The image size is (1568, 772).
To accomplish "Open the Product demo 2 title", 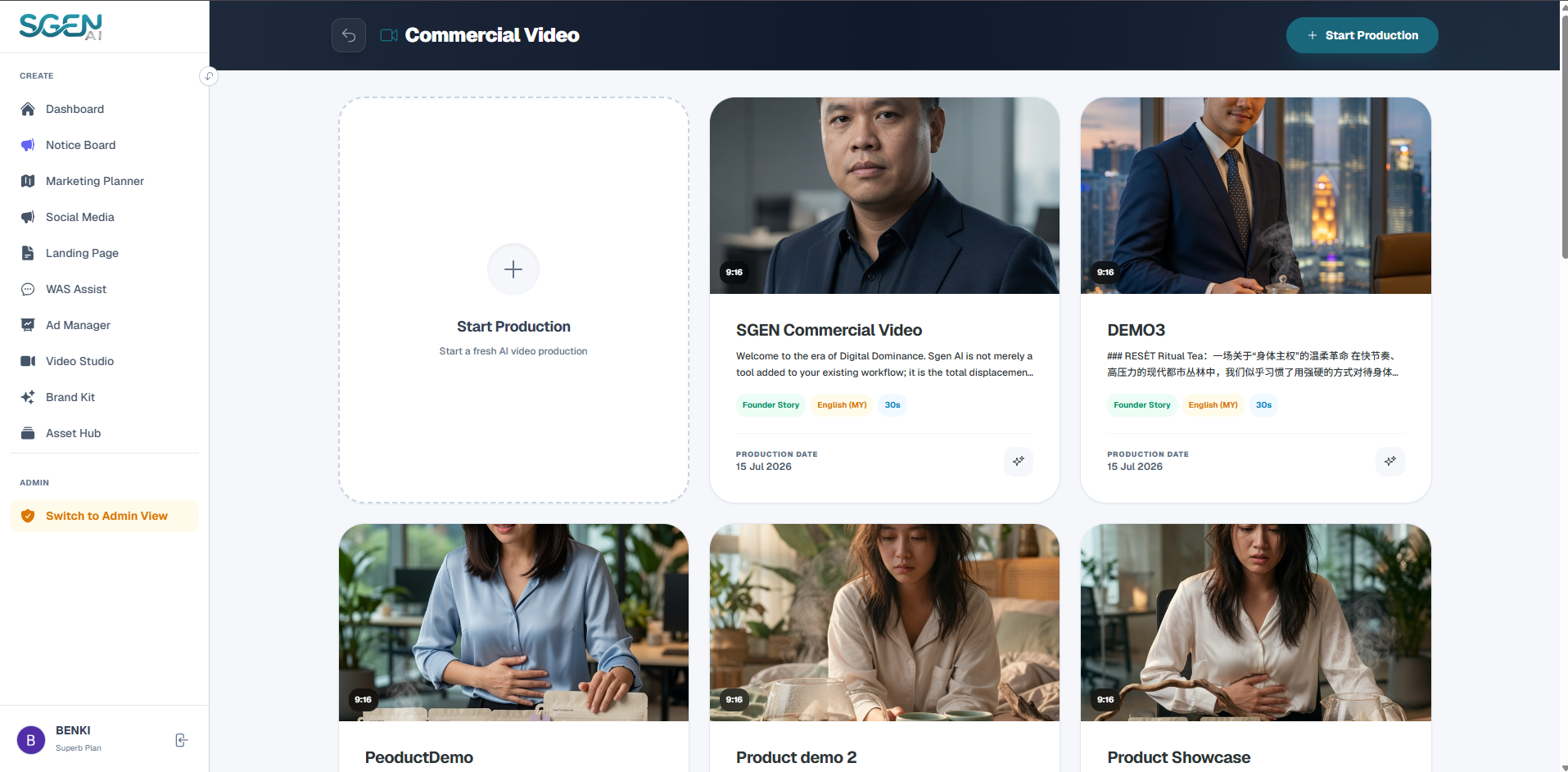I will click(x=796, y=757).
